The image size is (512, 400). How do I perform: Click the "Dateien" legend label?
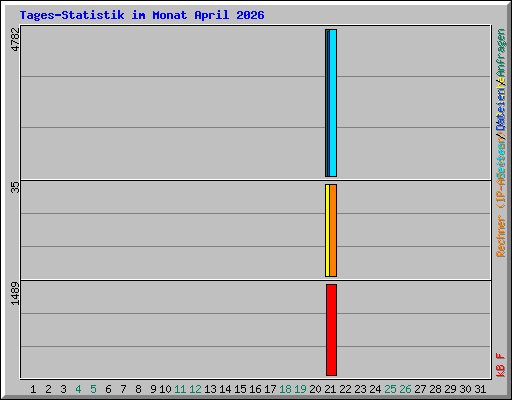(x=501, y=109)
